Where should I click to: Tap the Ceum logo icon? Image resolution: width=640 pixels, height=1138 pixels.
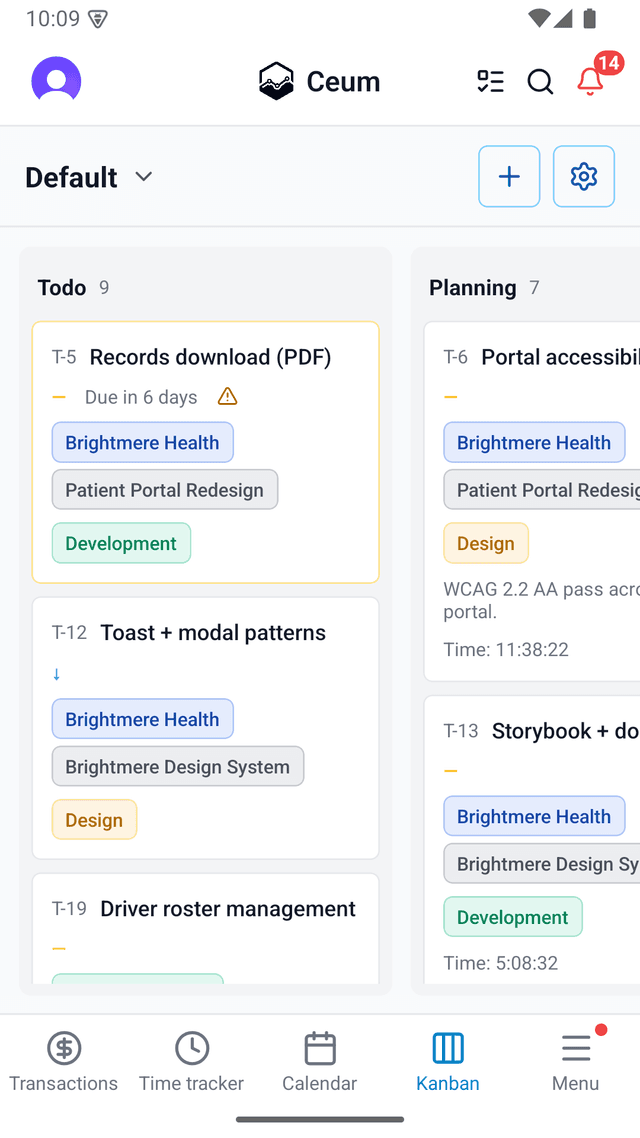276,81
